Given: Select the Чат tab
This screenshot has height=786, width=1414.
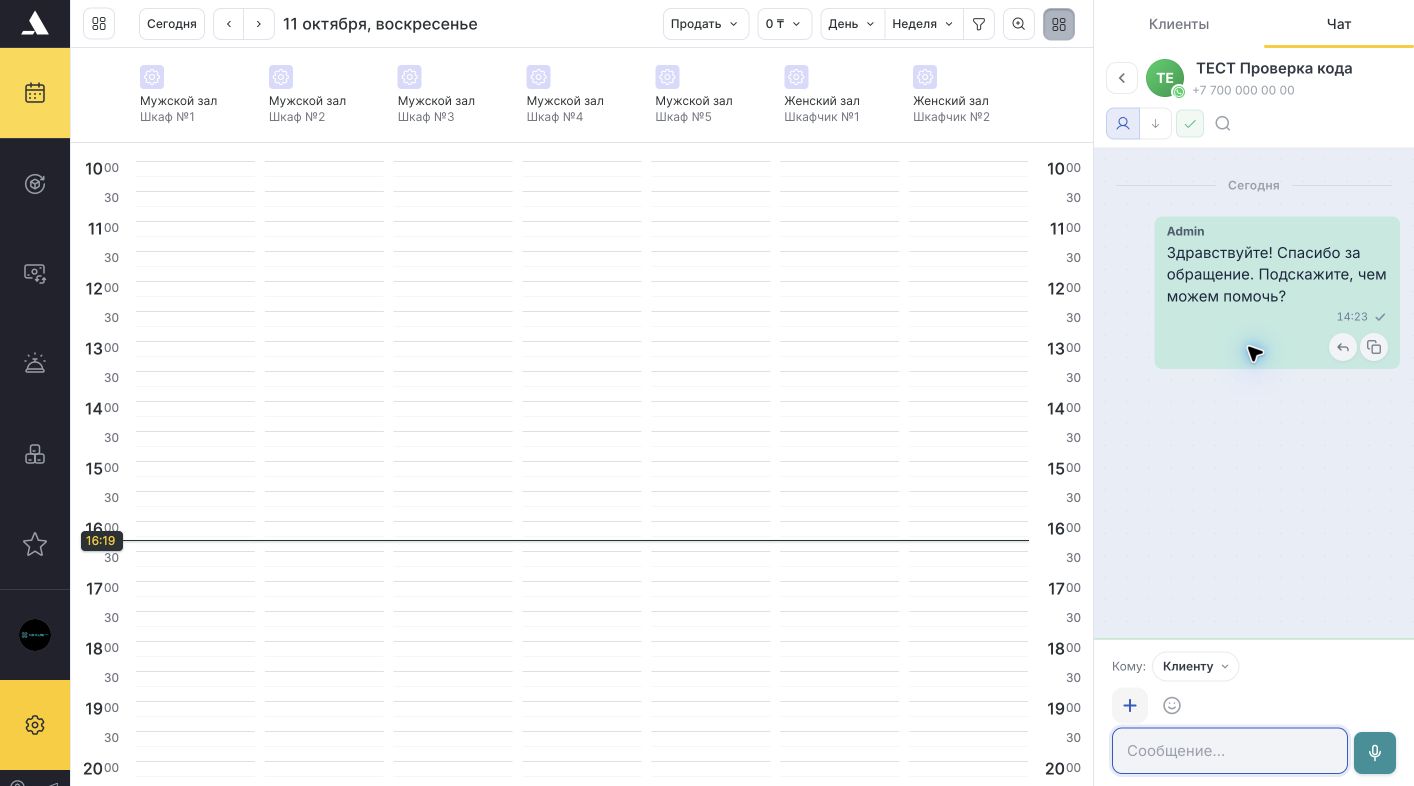Looking at the screenshot, I should click(1339, 24).
